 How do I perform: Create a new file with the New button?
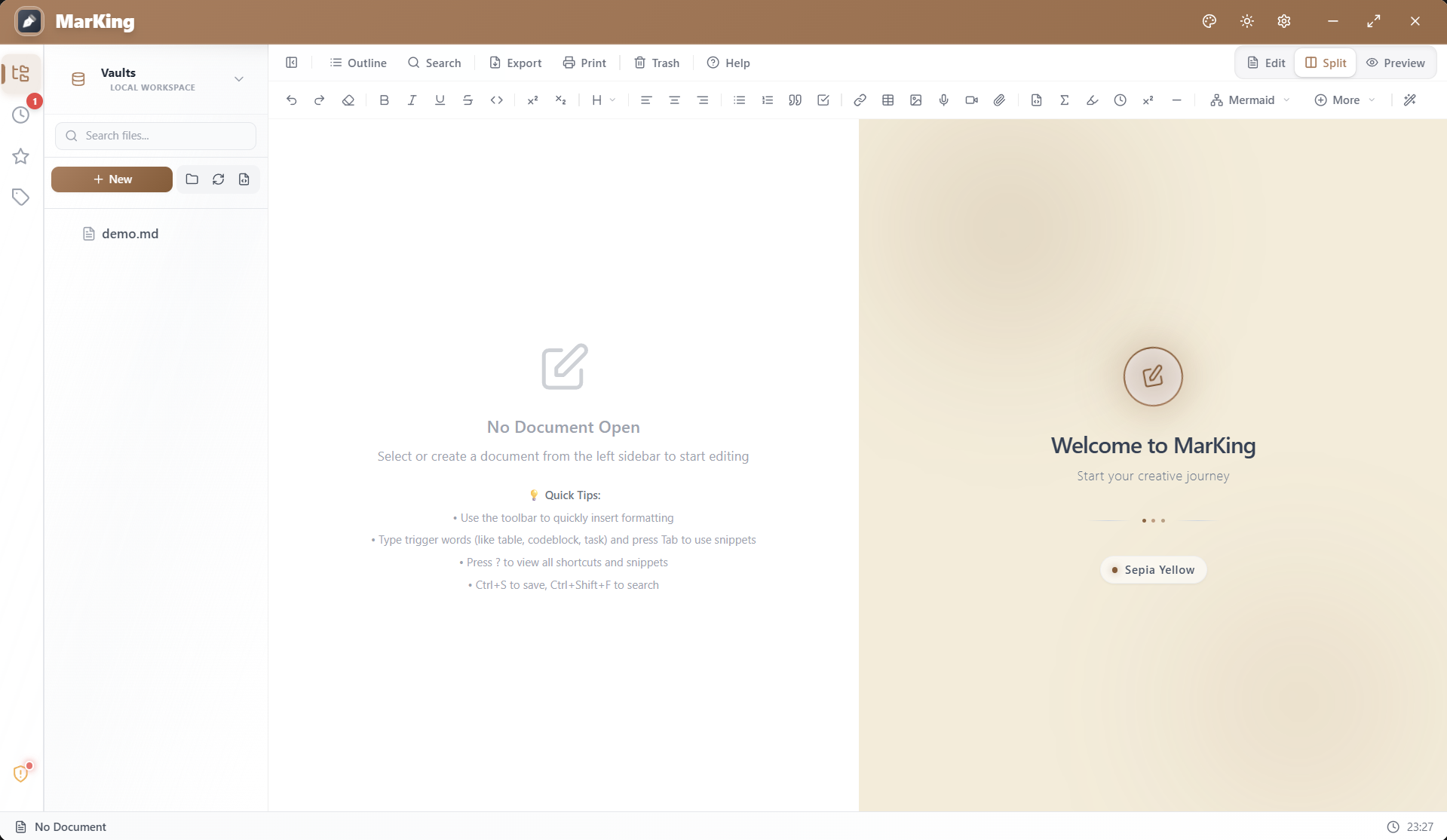tap(112, 179)
